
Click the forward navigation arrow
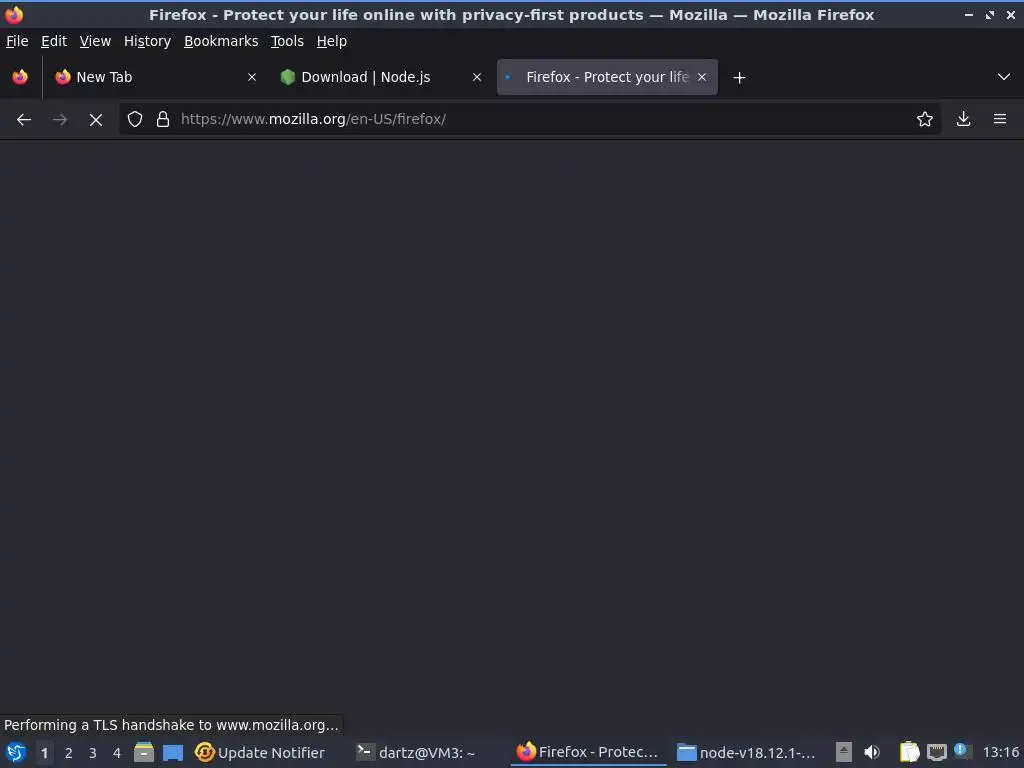60,120
